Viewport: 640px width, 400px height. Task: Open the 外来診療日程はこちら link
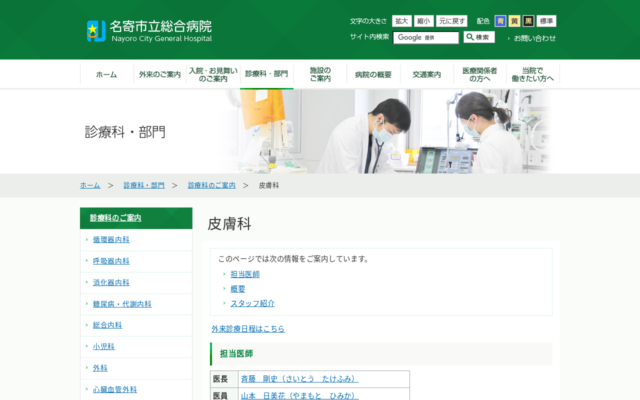pos(247,328)
